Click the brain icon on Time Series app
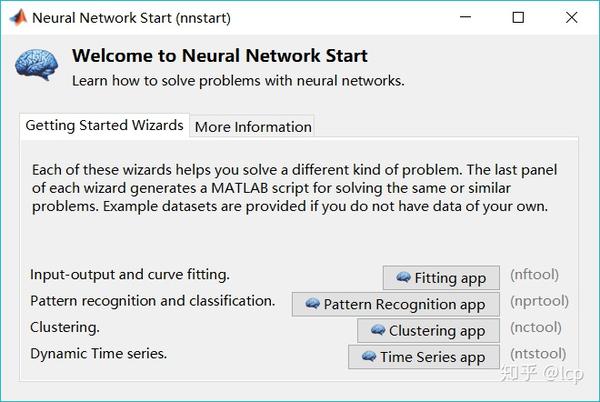This screenshot has width=600, height=402. [368, 356]
